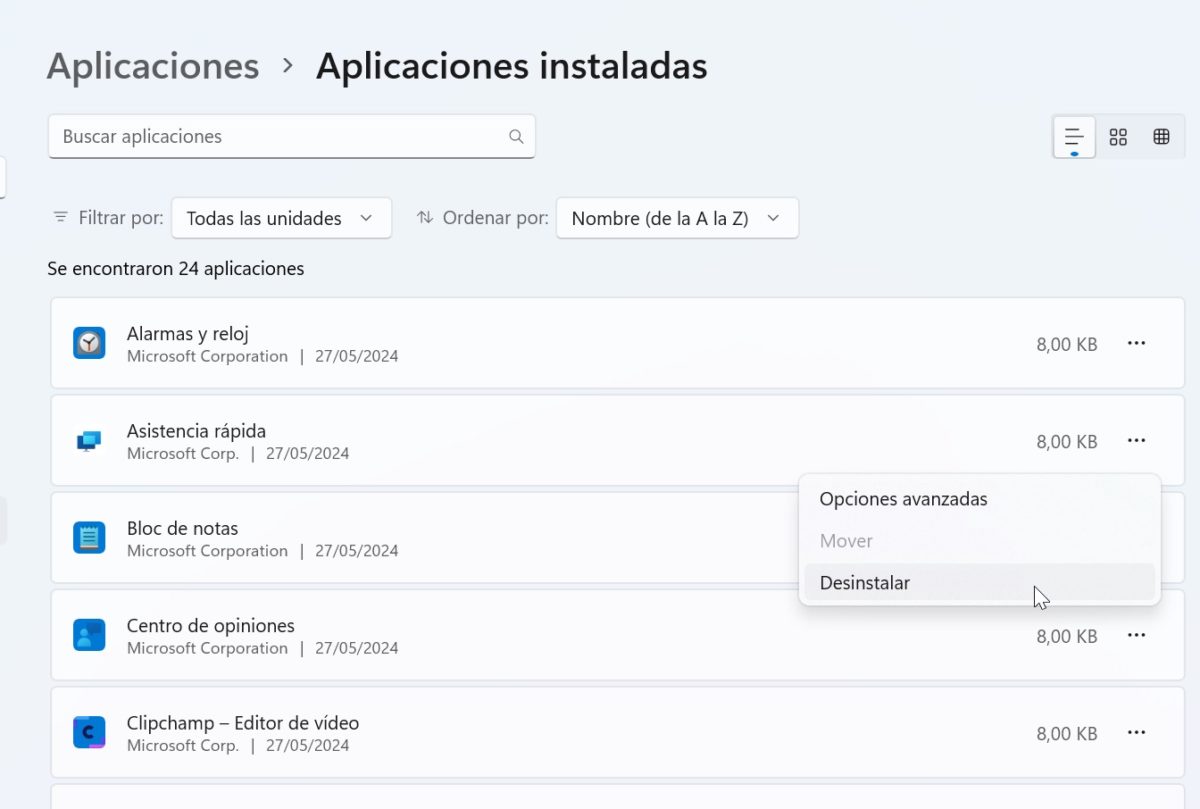This screenshot has width=1200, height=809.
Task: Click the 8,00 KB size of Alarmas y reloj
Action: pos(1067,344)
